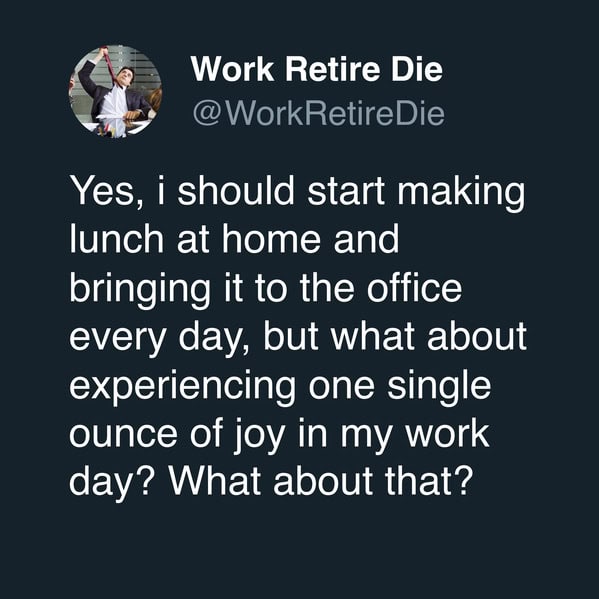
Task: Click the red tie in the avatar photo
Action: coord(110,65)
